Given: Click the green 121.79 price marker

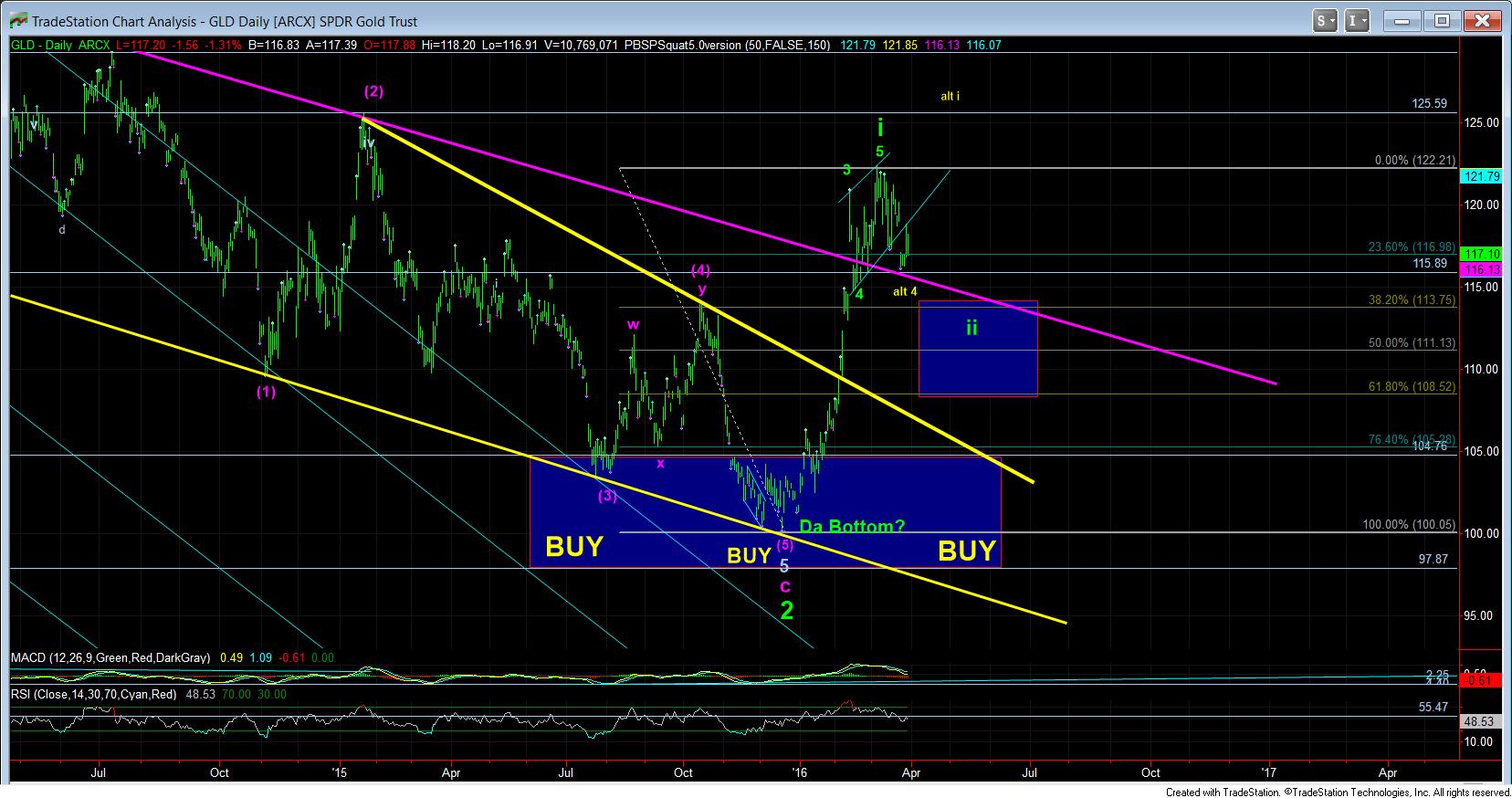Looking at the screenshot, I should point(1481,176).
